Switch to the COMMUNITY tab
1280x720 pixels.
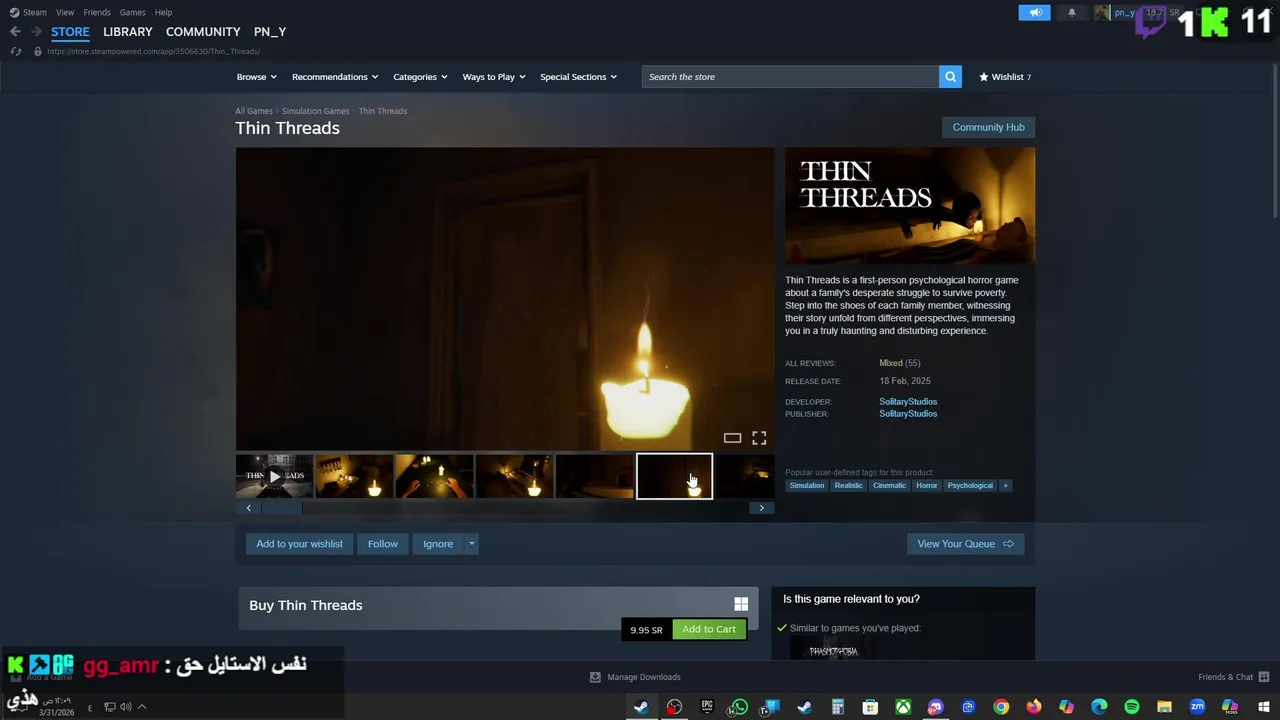coord(203,32)
